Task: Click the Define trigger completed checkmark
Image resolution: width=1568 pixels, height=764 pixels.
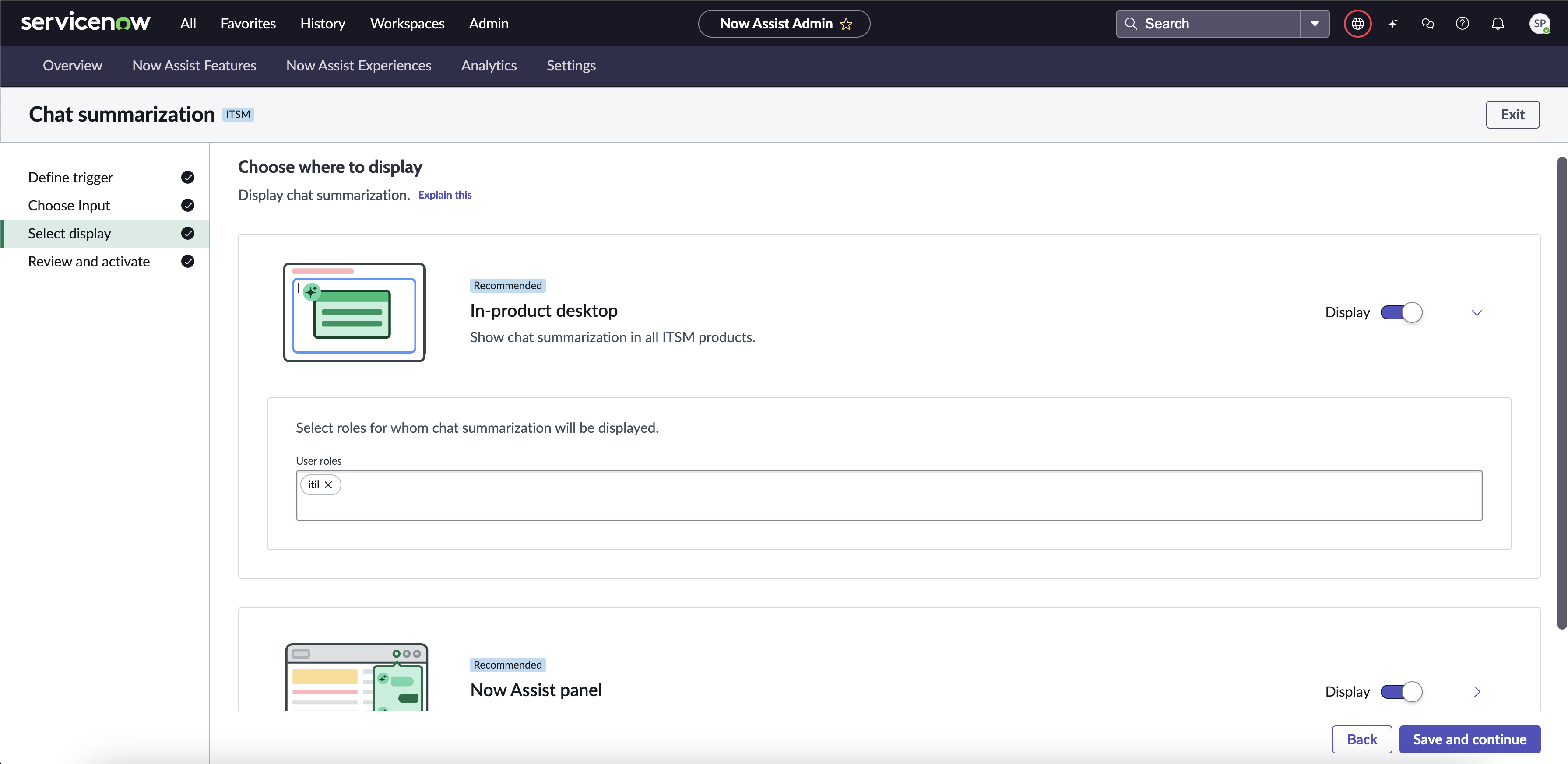Action: (187, 177)
